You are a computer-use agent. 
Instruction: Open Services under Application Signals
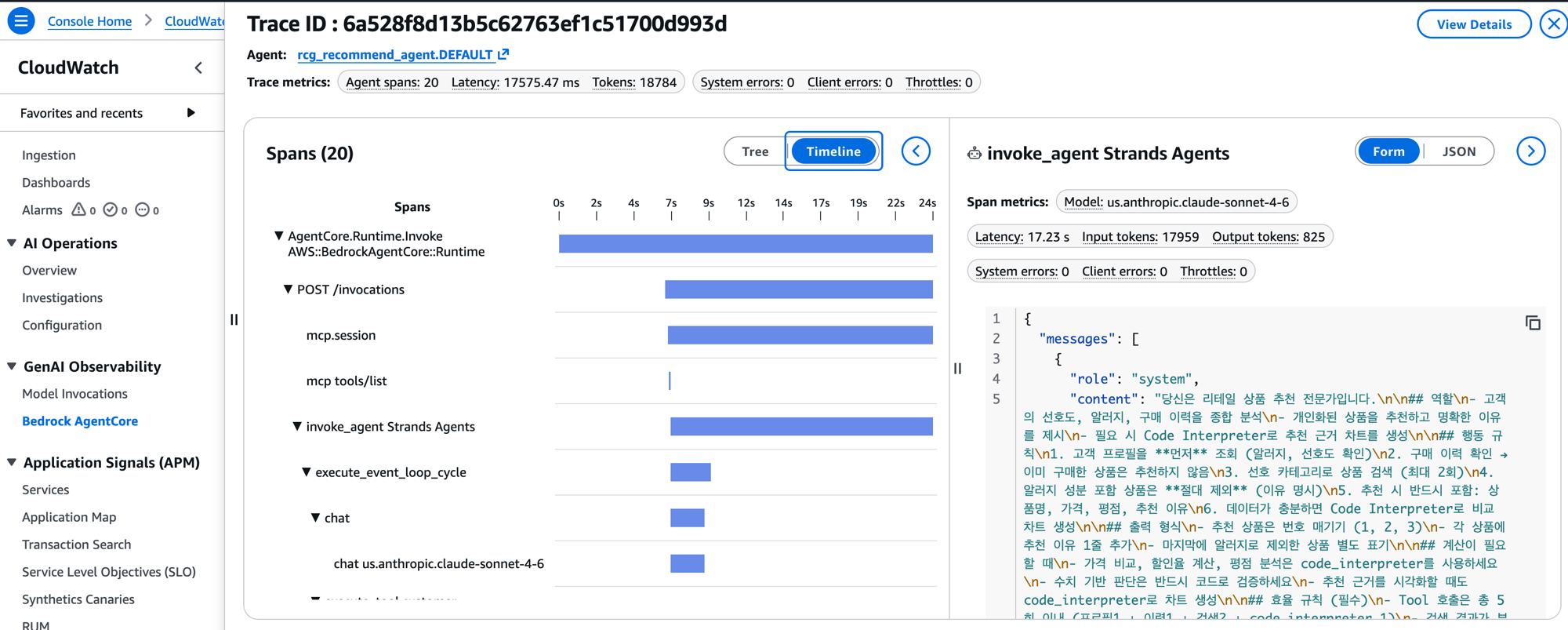point(45,490)
